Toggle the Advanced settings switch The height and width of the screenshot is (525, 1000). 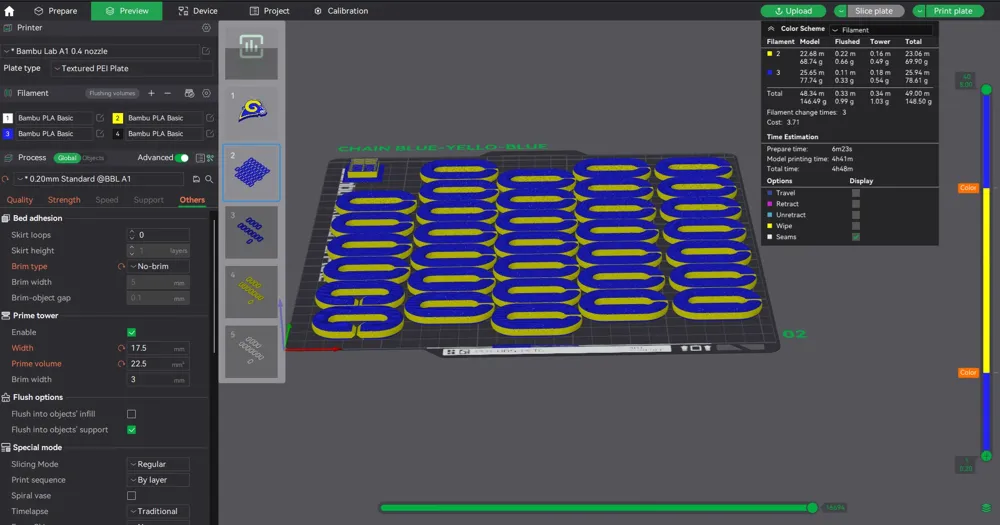(181, 158)
